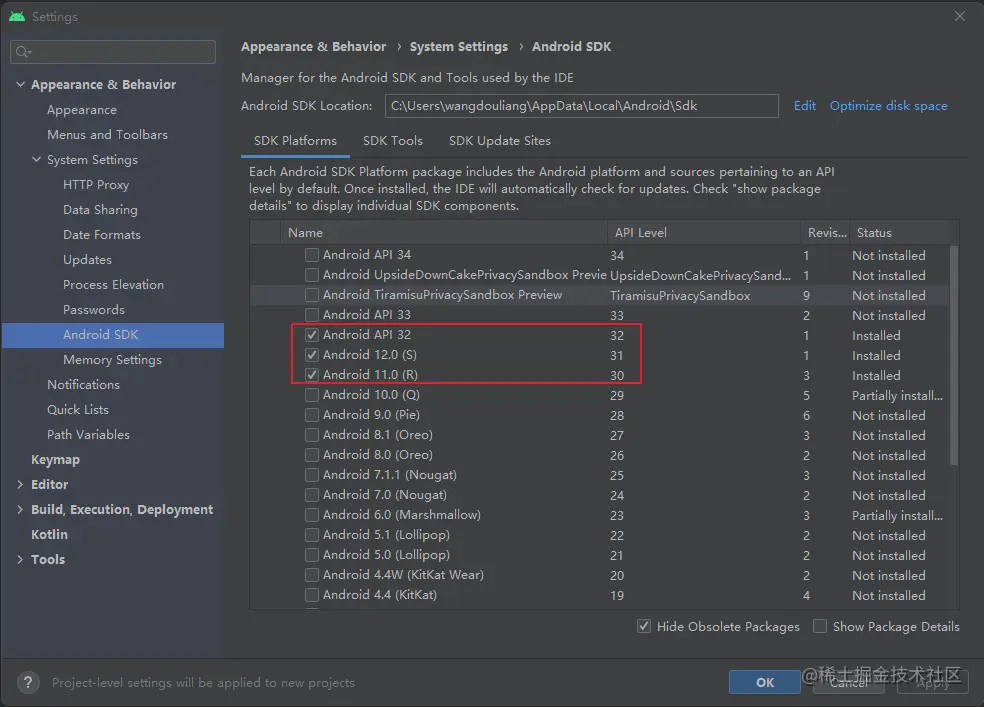Check the Android 8.0 (Oreo) checkbox
Screen dimensions: 984x707
click(311, 455)
